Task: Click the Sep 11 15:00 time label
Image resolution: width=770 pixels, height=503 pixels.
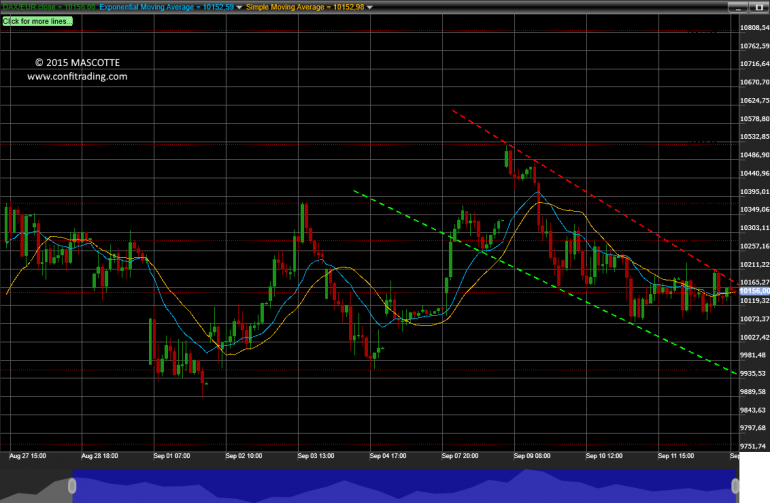Action: pos(676,456)
